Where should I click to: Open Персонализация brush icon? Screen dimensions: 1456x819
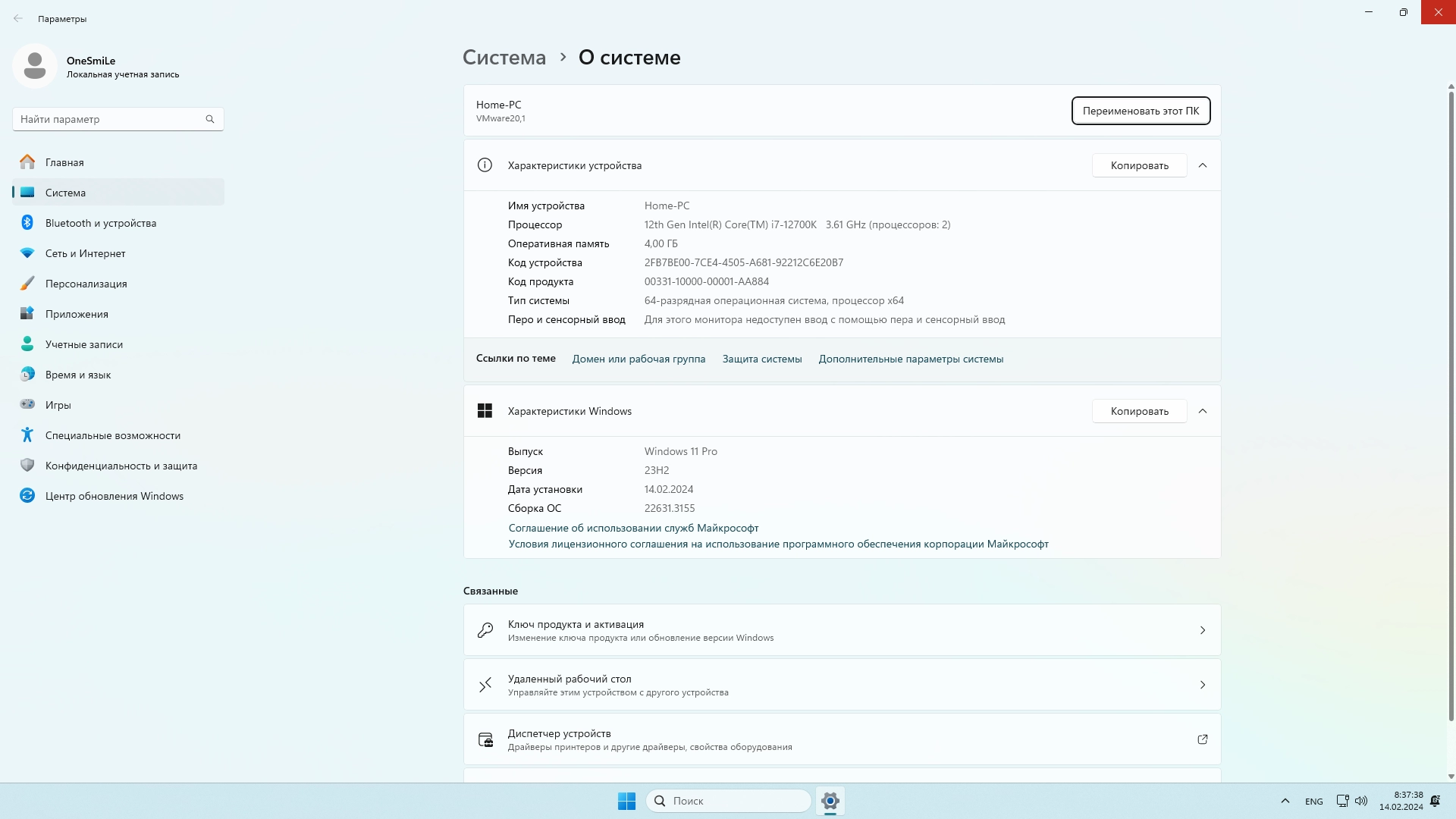pos(27,283)
